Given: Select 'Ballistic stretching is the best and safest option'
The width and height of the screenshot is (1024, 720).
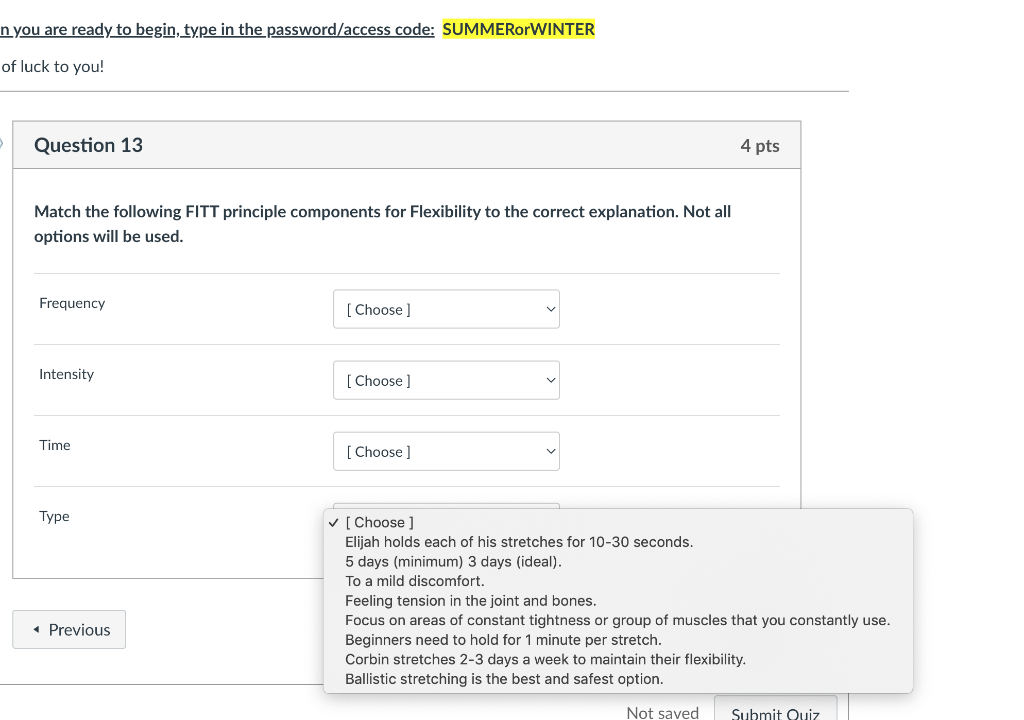Looking at the screenshot, I should coord(503,678).
